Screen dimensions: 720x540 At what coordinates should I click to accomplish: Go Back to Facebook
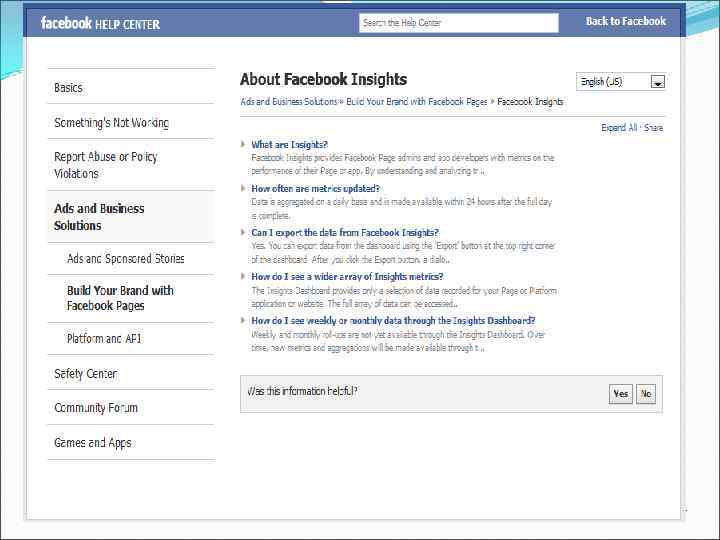(x=625, y=21)
